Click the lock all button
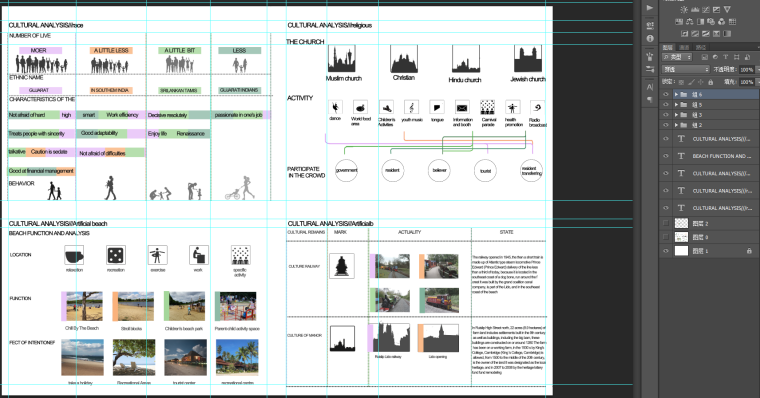The image size is (760, 398). 711,82
